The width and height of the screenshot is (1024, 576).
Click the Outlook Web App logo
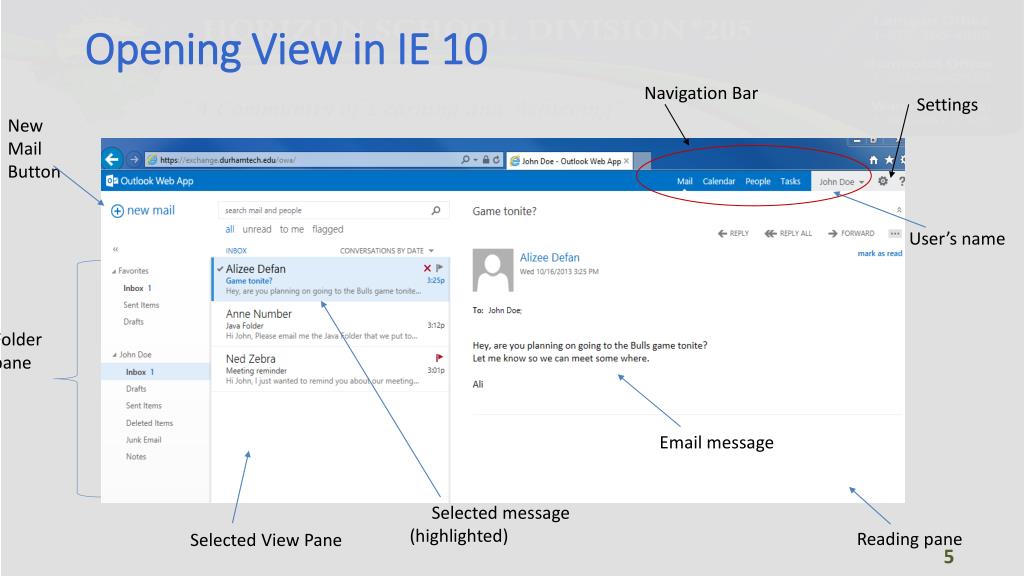click(150, 181)
